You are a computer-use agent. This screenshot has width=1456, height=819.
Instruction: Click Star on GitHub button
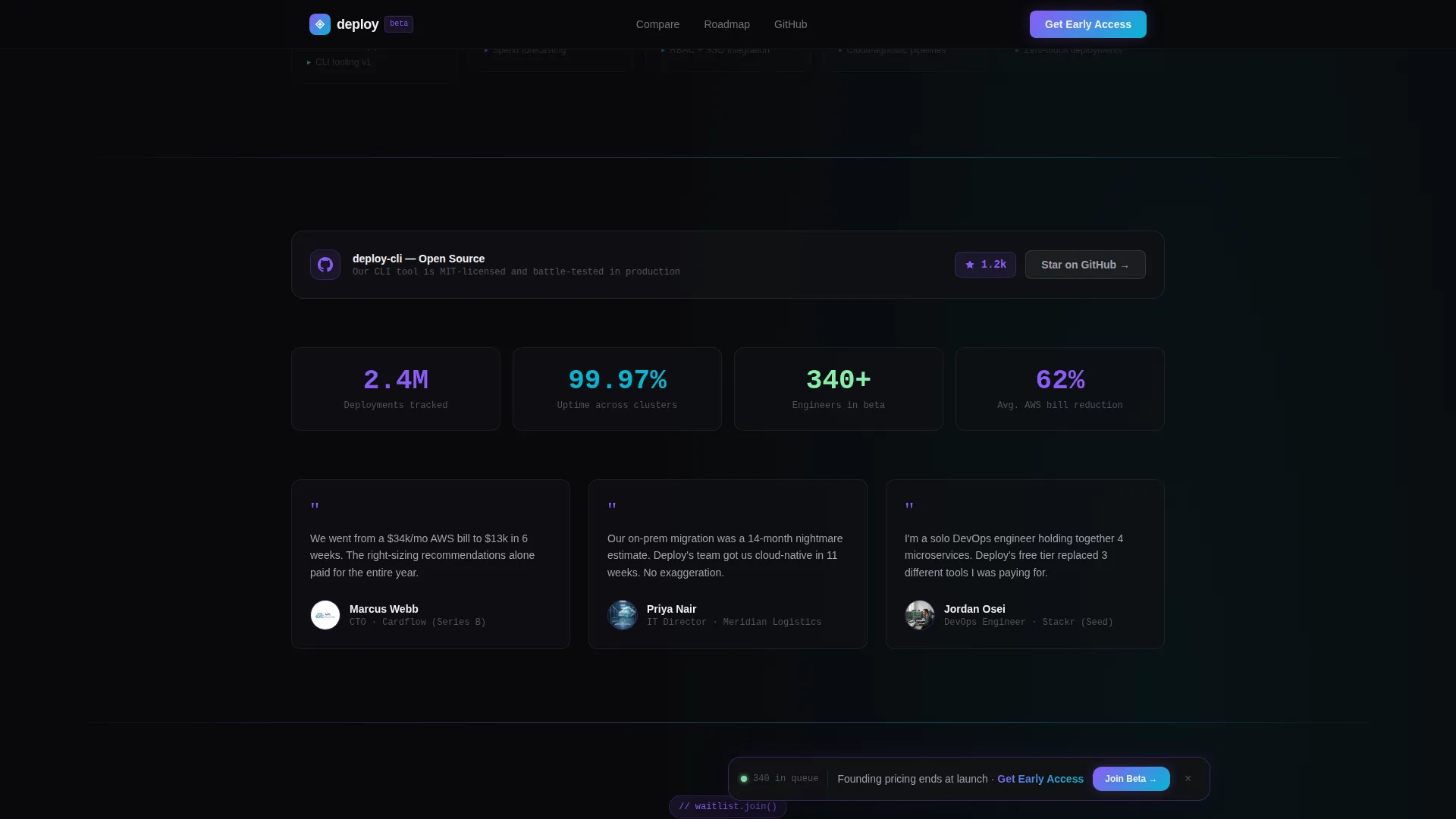coord(1085,265)
